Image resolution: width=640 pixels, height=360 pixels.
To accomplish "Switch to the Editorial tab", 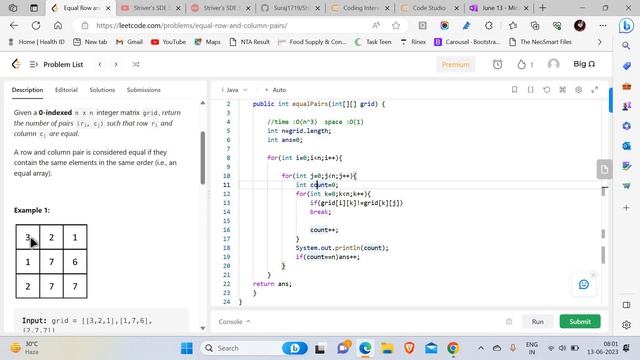I will pos(66,90).
